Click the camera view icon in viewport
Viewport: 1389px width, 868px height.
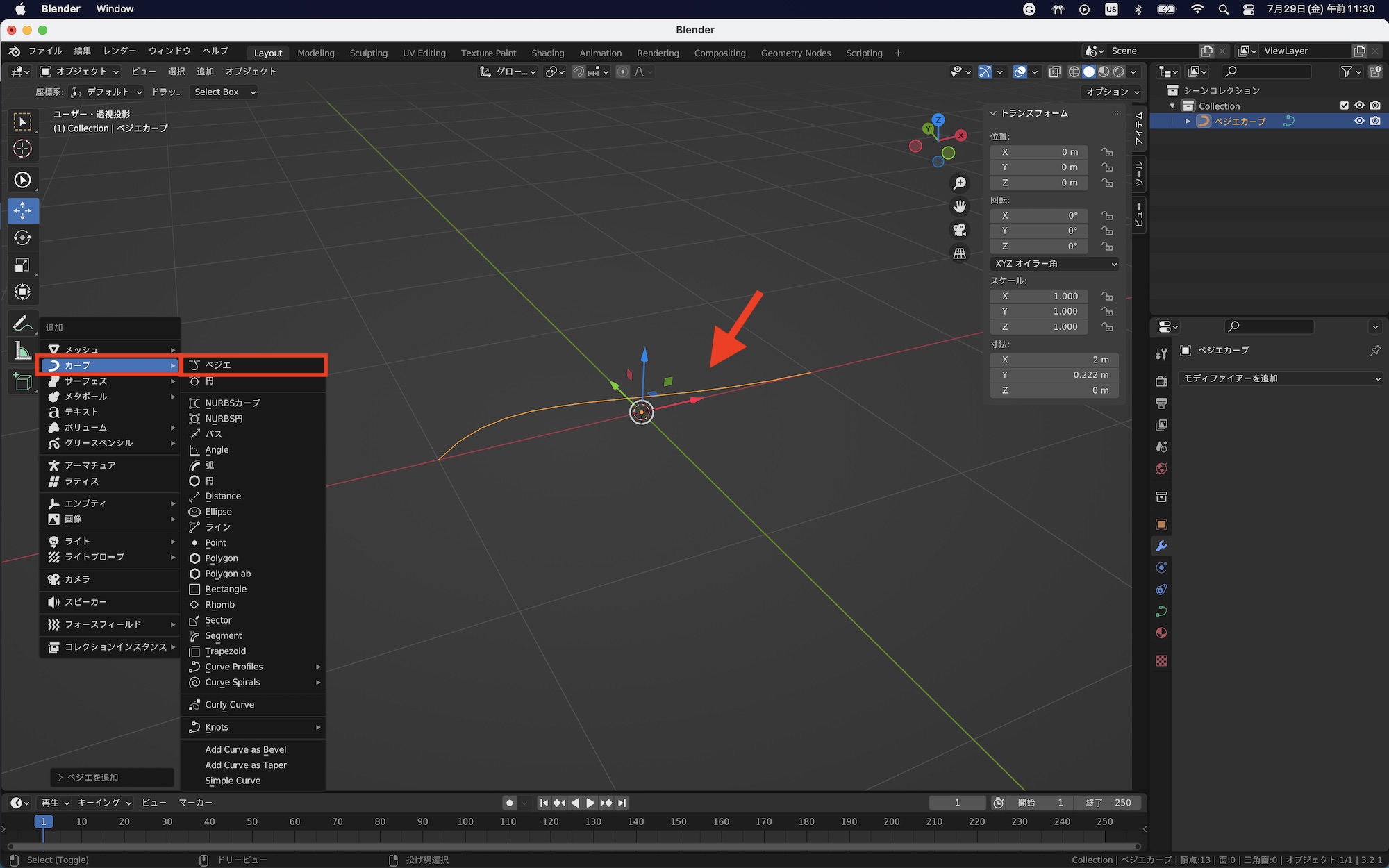point(960,230)
